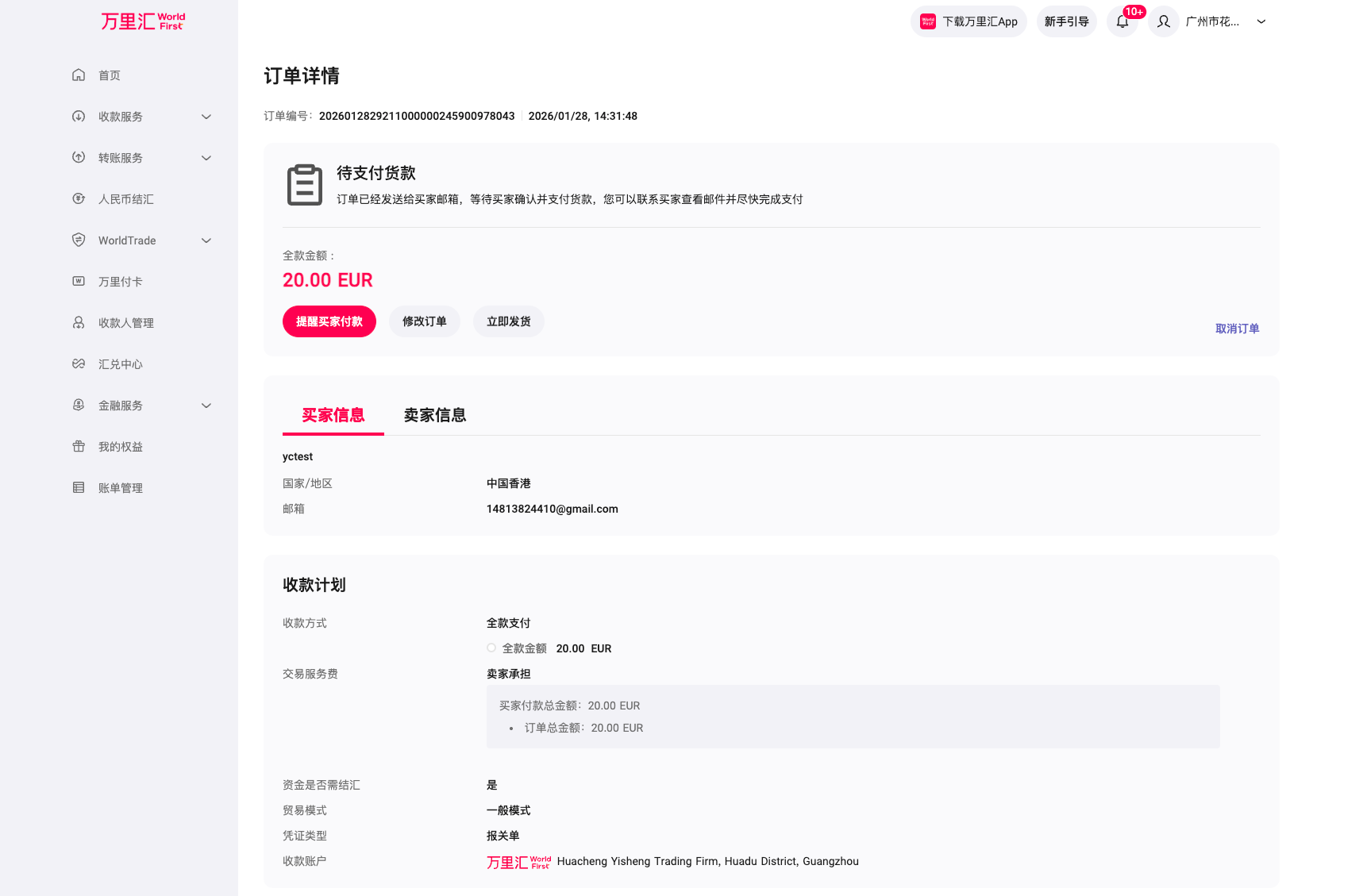This screenshot has width=1367, height=896.
Task: Click the bill management (账单管理) icon
Action: click(79, 488)
